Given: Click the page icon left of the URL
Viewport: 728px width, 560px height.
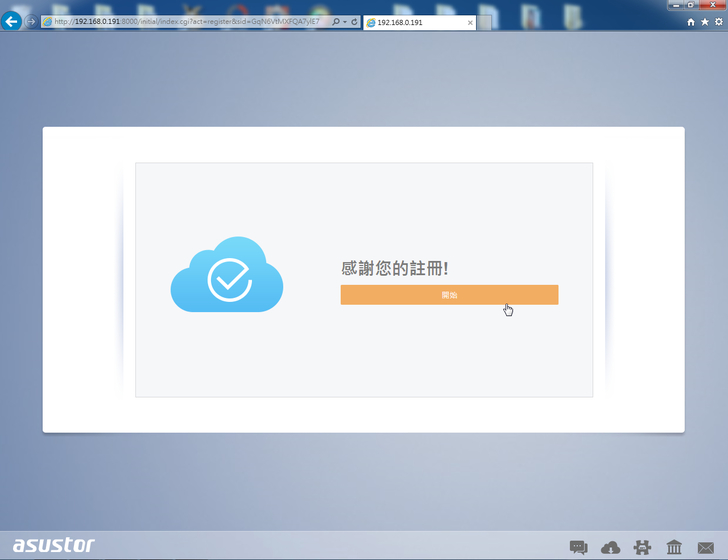Looking at the screenshot, I should click(x=47, y=22).
